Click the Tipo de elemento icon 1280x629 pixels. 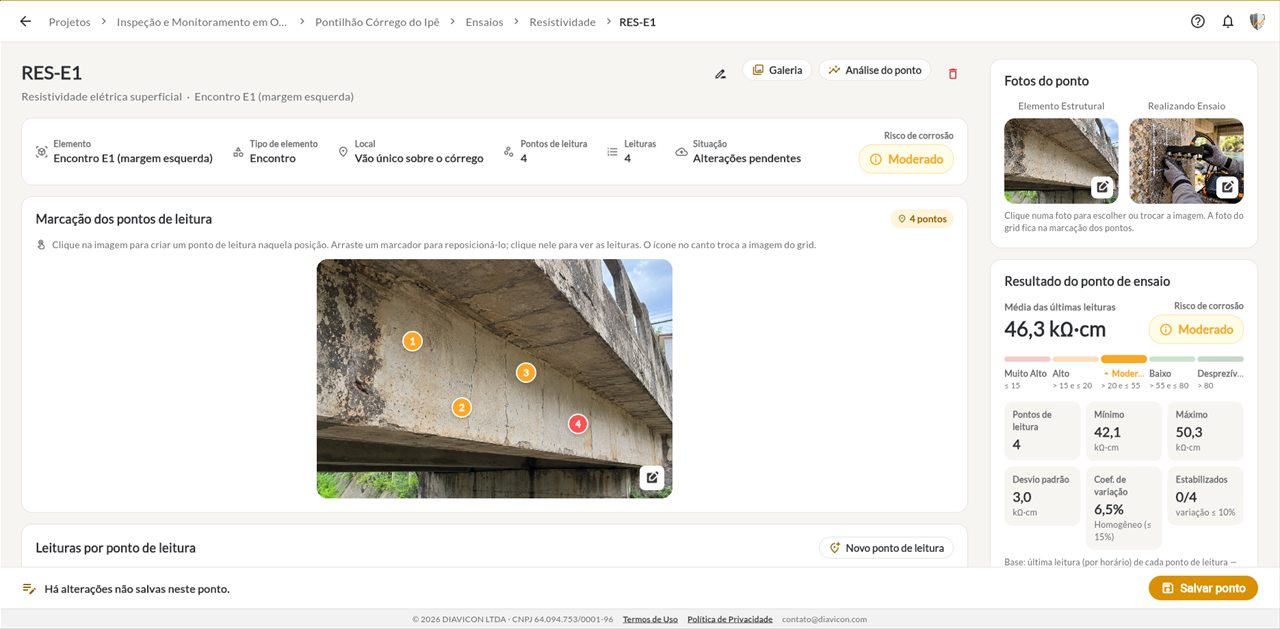point(238,152)
